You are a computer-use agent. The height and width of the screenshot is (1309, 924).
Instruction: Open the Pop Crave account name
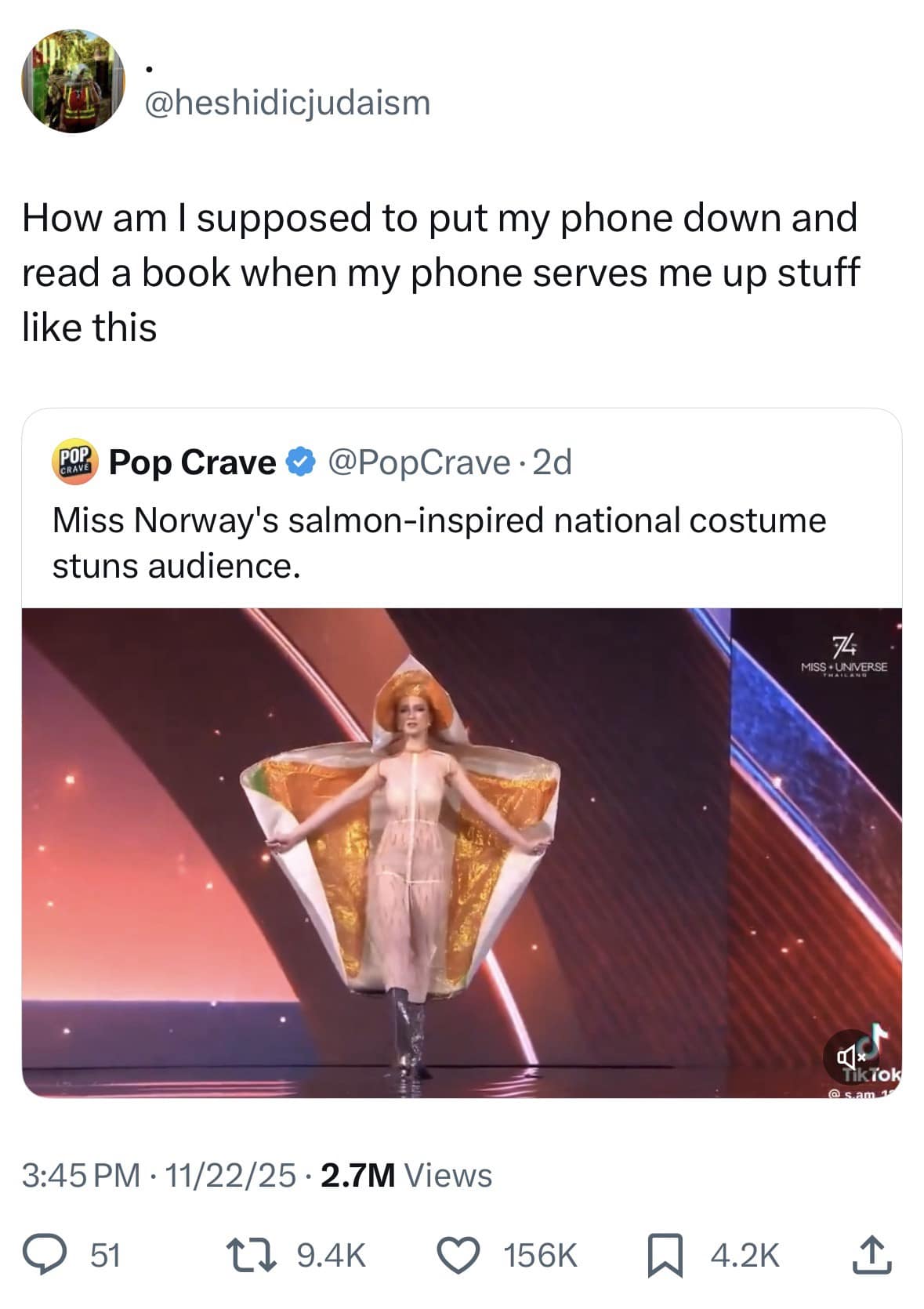pos(192,462)
